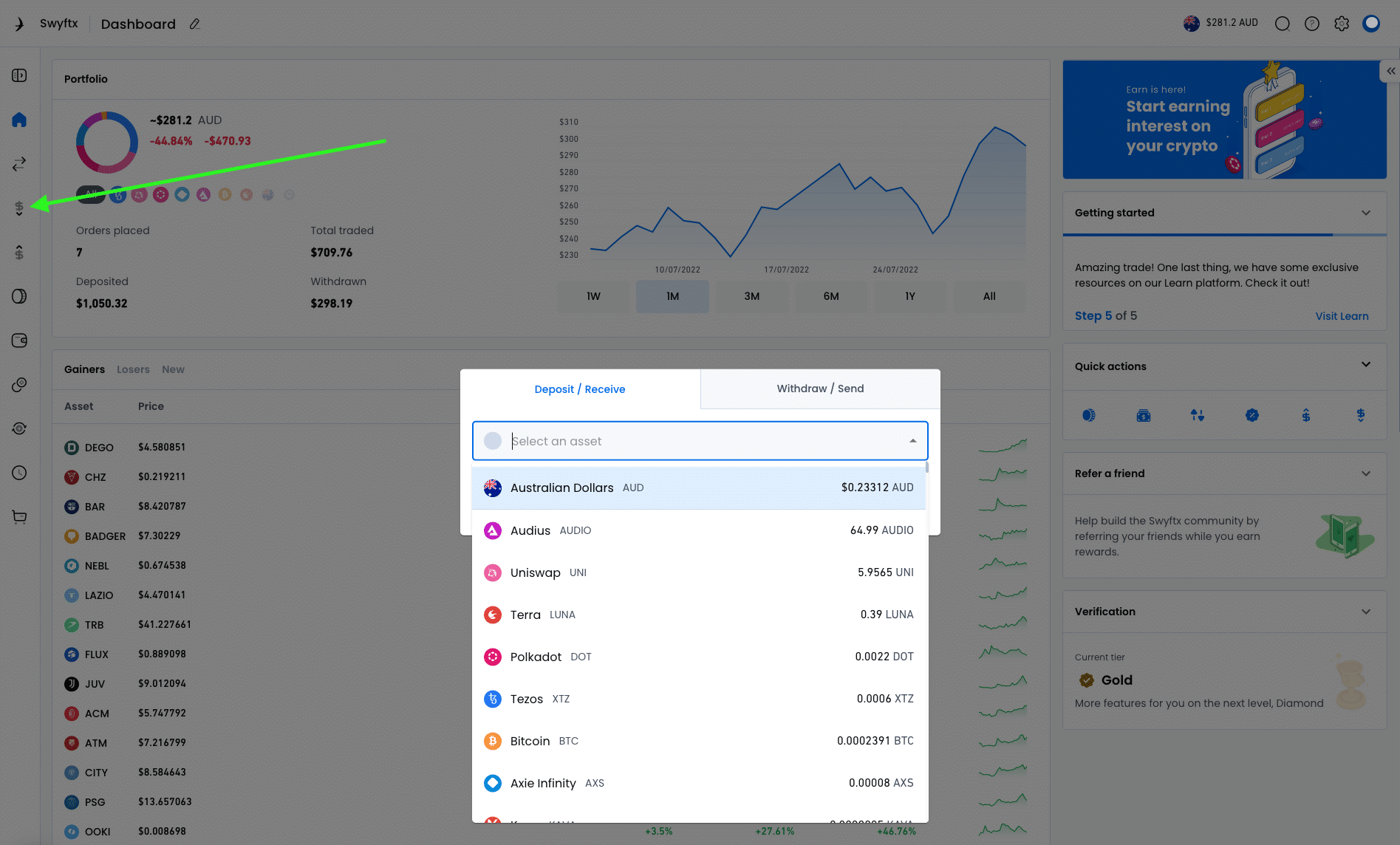Click the Select an asset input field
This screenshot has height=845, width=1400.
(700, 441)
